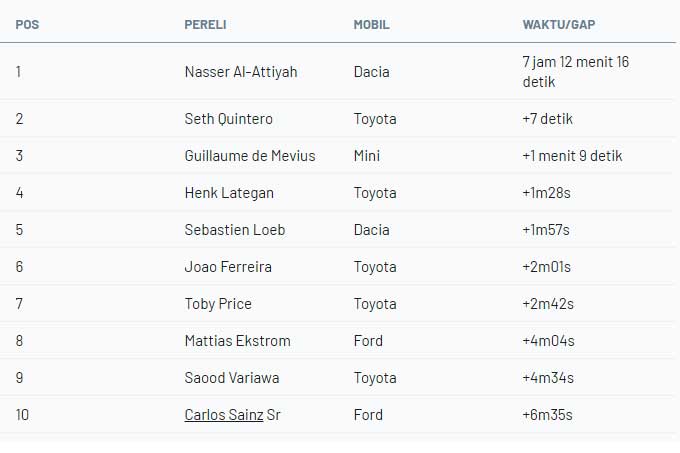The image size is (680, 453).
Task: Select the Mini car cell
Action: 367,156
